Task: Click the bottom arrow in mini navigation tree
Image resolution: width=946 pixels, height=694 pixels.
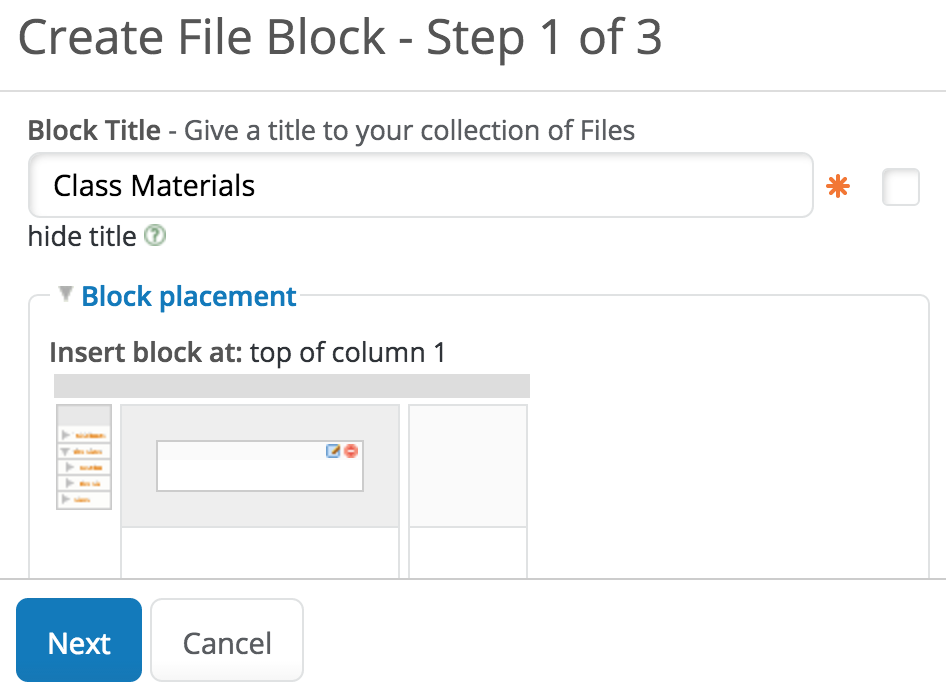Action: click(x=65, y=498)
